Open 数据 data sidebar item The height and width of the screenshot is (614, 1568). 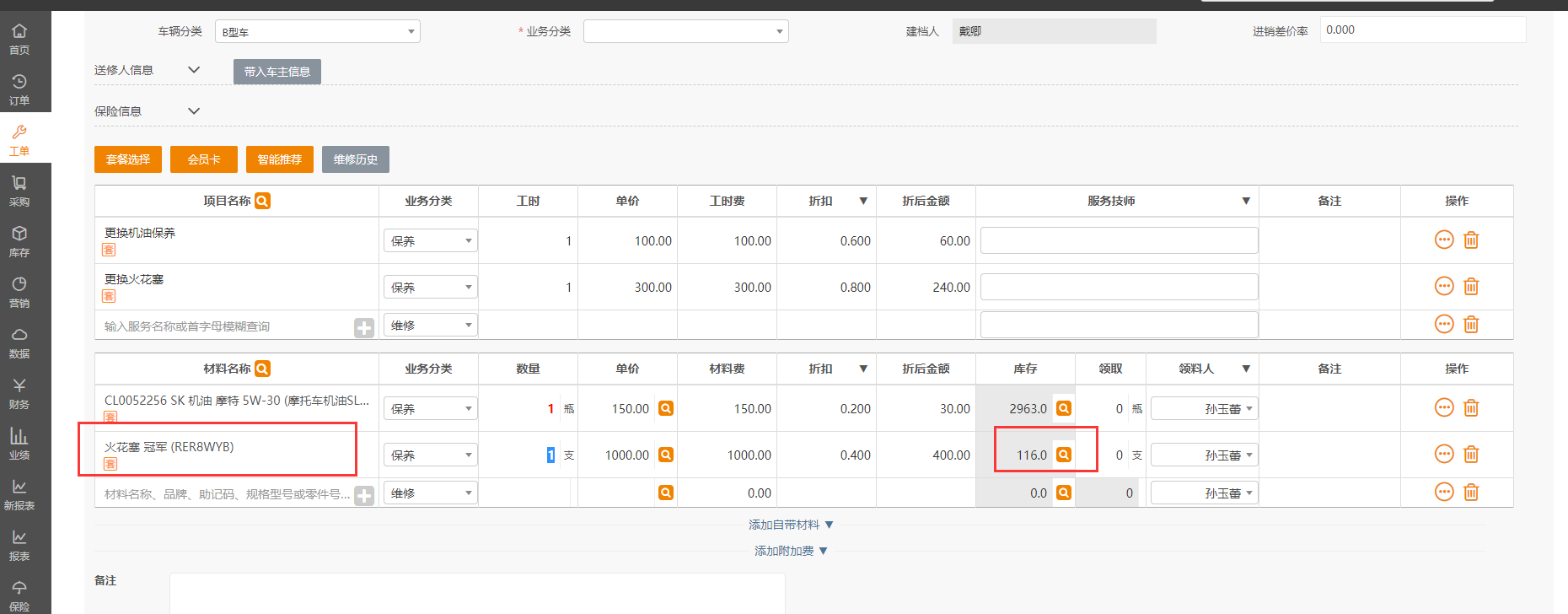click(x=19, y=342)
